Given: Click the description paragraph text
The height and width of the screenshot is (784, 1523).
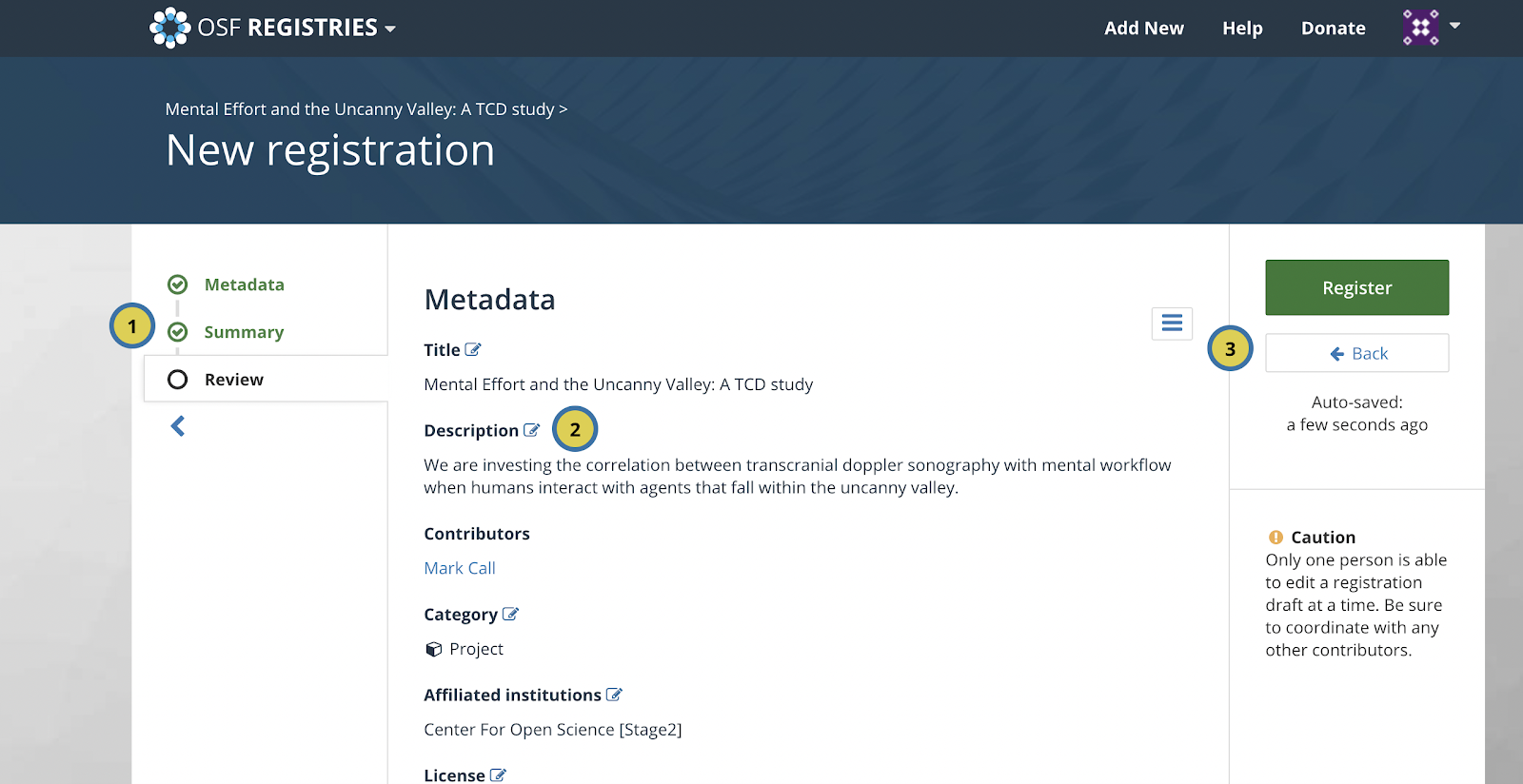Looking at the screenshot, I should click(x=798, y=476).
